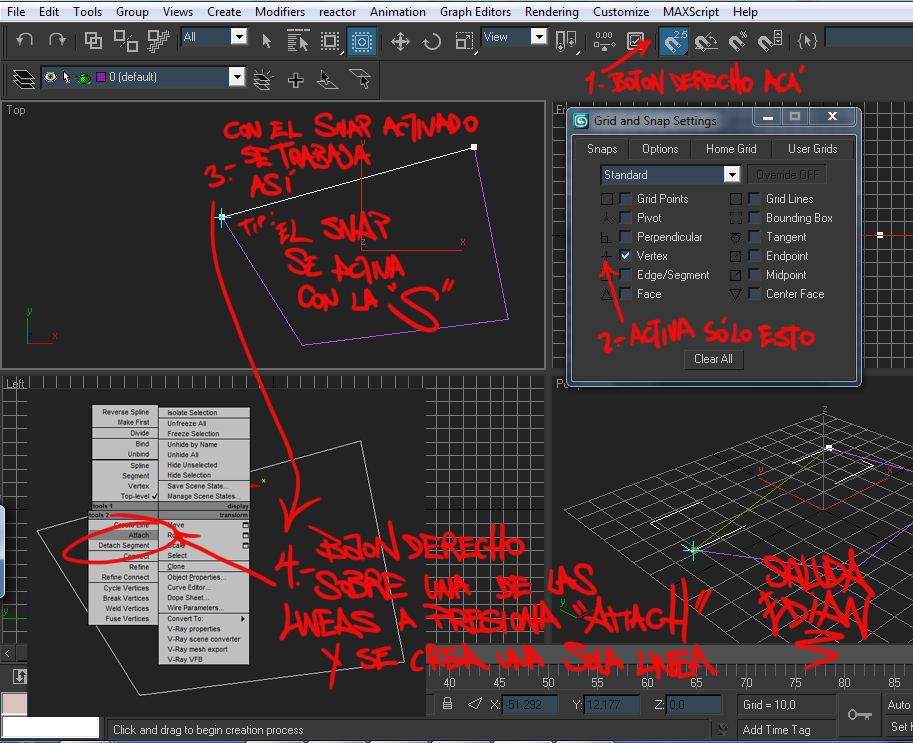Toggle the selection lock padlock icon
913x743 pixels.
(x=447, y=704)
